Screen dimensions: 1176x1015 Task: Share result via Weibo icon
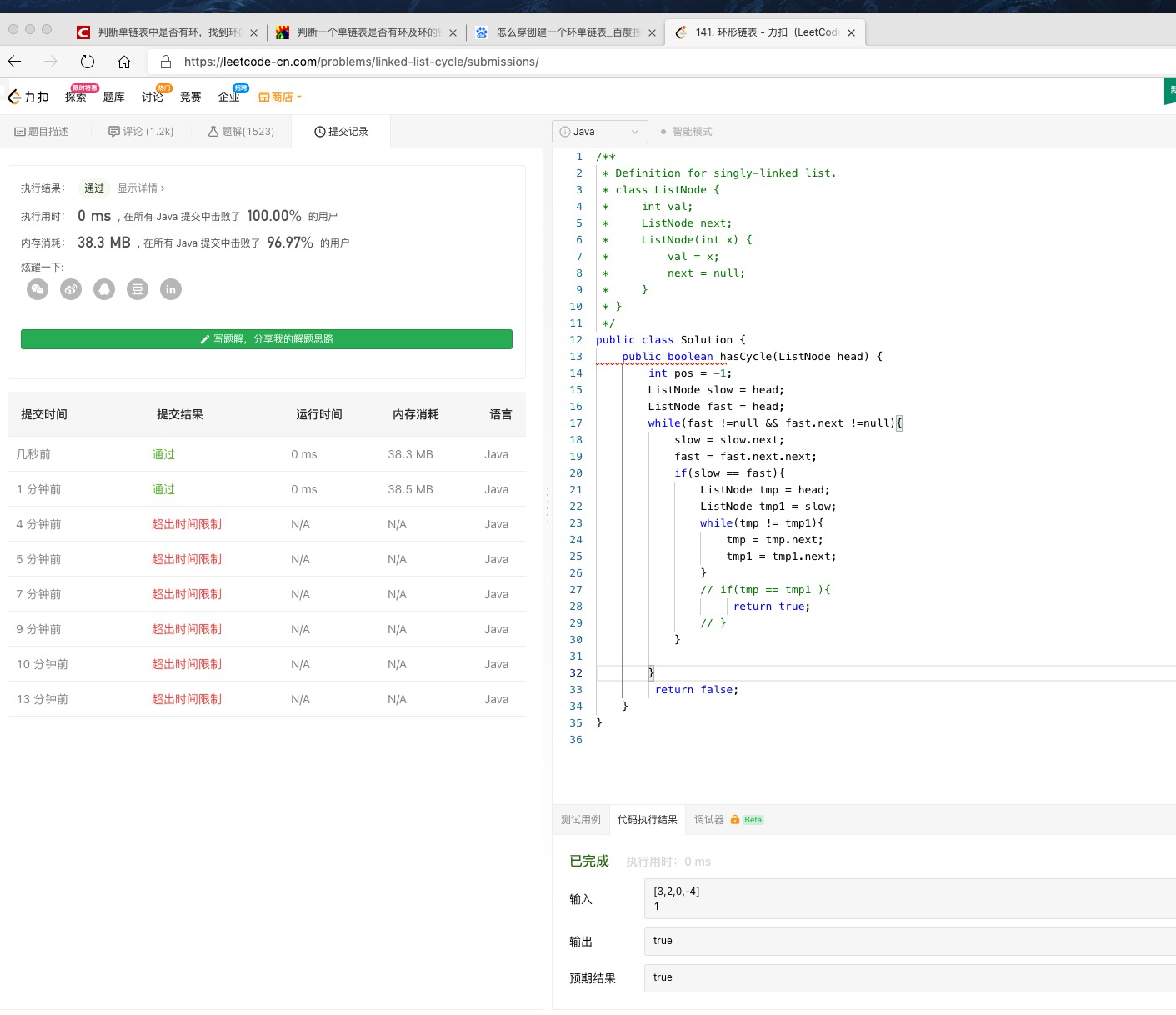pos(71,289)
